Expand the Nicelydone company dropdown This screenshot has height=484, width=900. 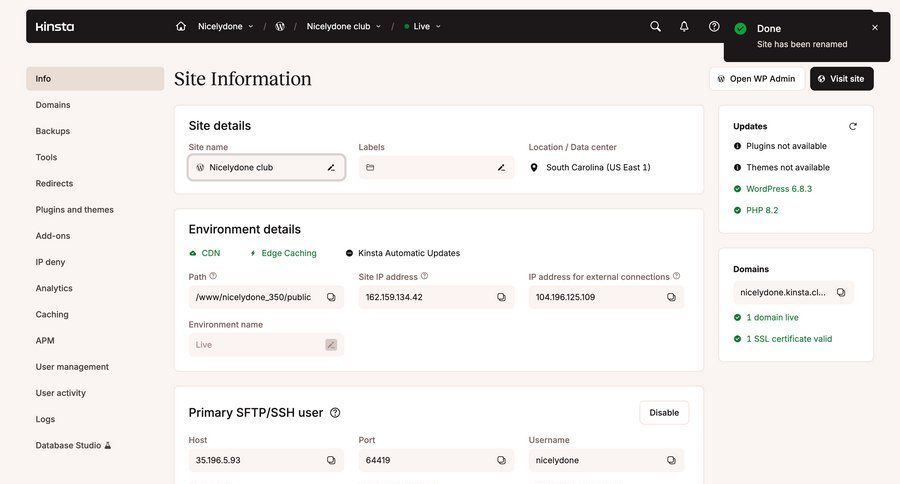(226, 26)
